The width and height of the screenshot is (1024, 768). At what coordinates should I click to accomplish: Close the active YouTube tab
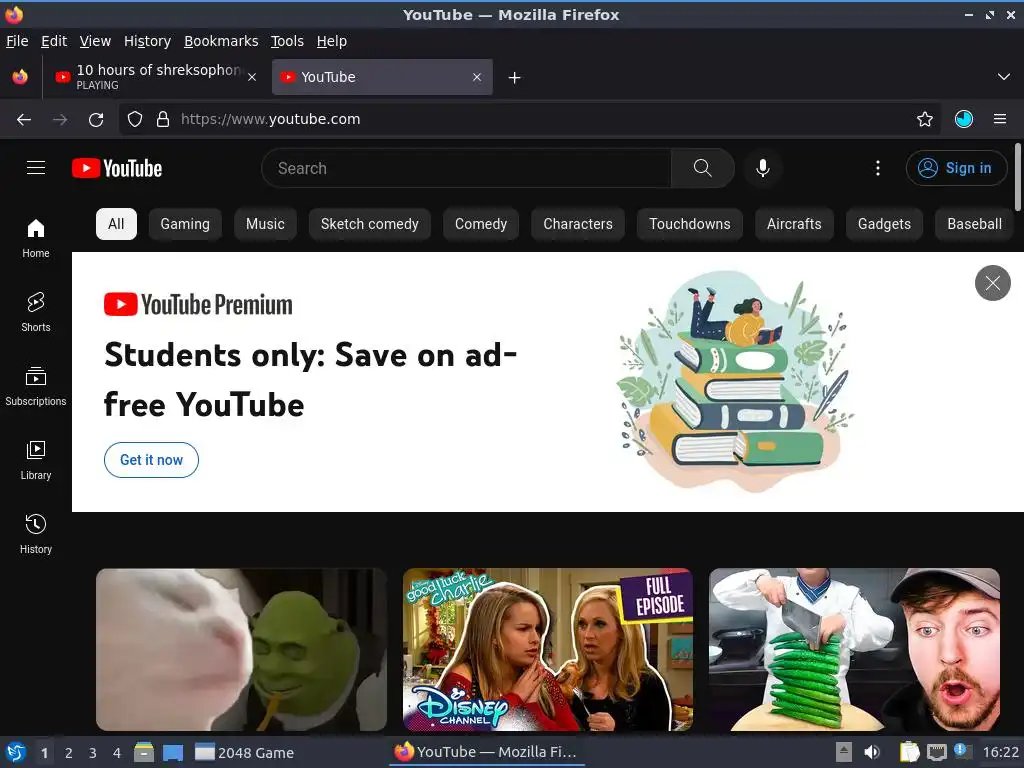[477, 77]
